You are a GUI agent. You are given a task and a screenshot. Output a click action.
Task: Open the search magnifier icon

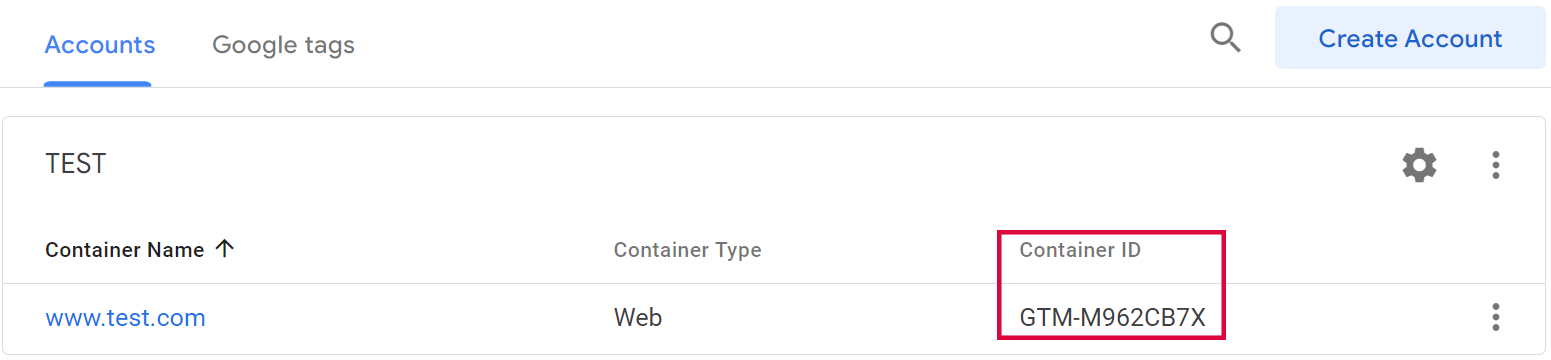click(1225, 39)
